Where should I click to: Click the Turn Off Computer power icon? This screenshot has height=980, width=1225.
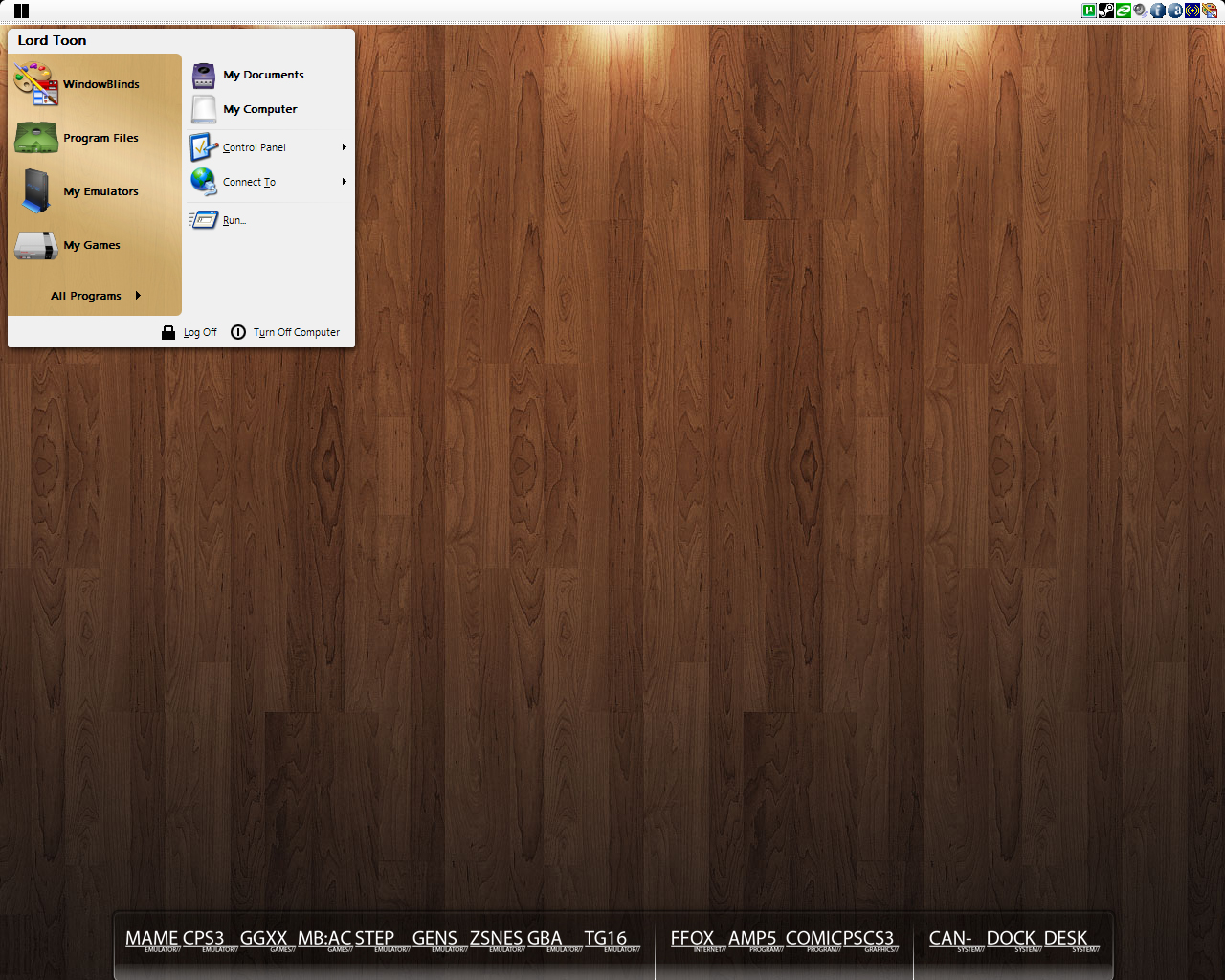point(238,332)
